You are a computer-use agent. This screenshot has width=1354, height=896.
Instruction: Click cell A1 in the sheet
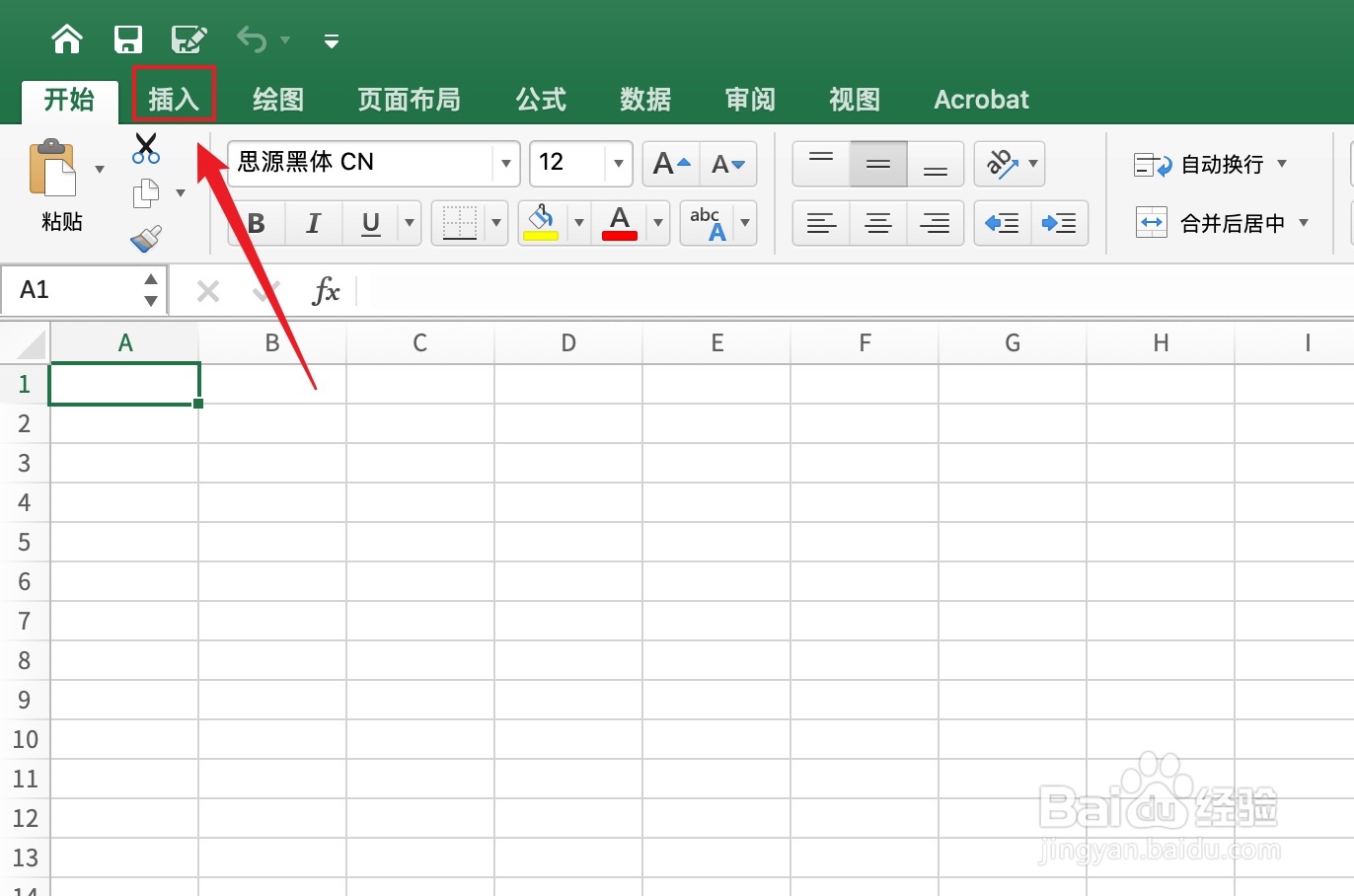click(124, 384)
